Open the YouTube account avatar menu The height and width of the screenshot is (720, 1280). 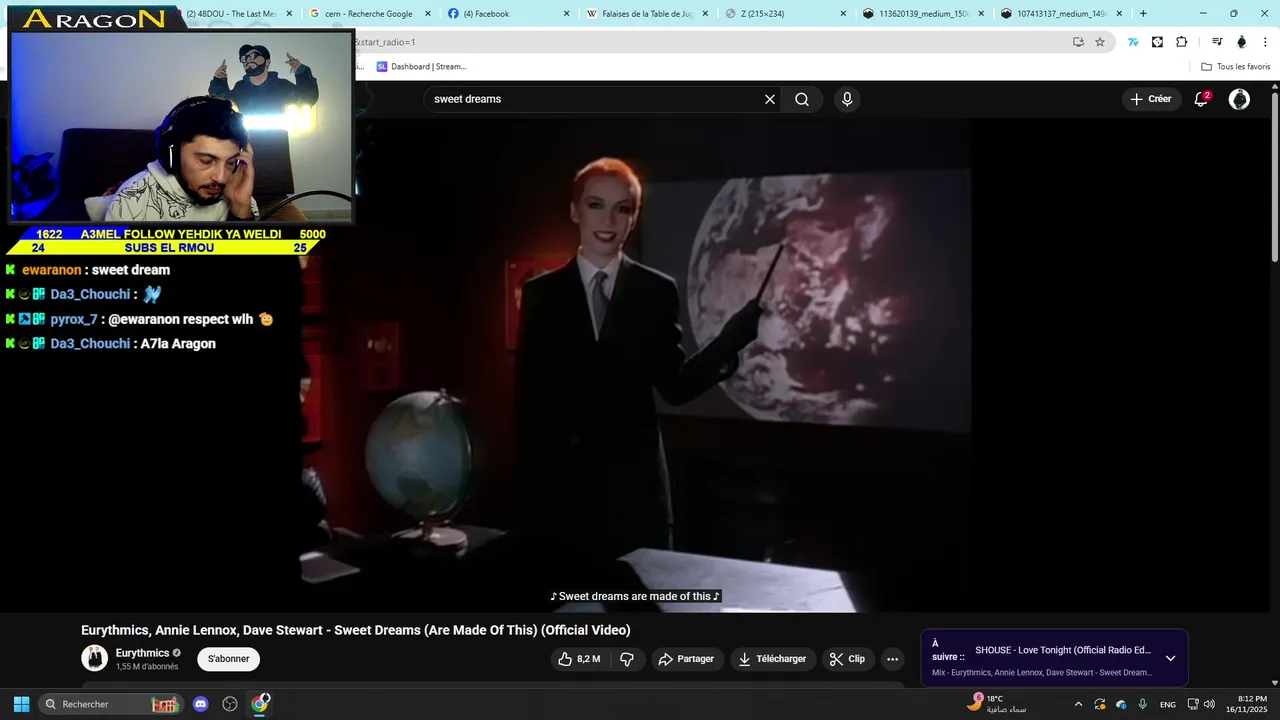pyautogui.click(x=1239, y=99)
